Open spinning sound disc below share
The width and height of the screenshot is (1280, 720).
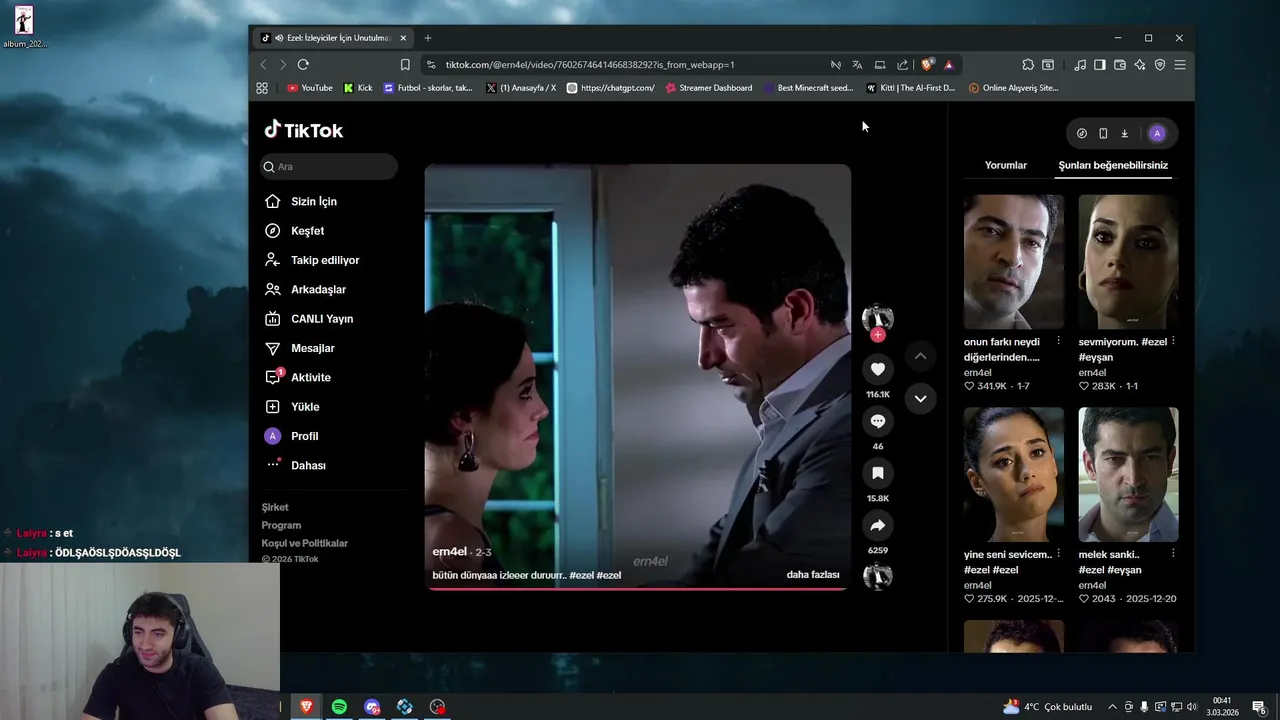(878, 576)
